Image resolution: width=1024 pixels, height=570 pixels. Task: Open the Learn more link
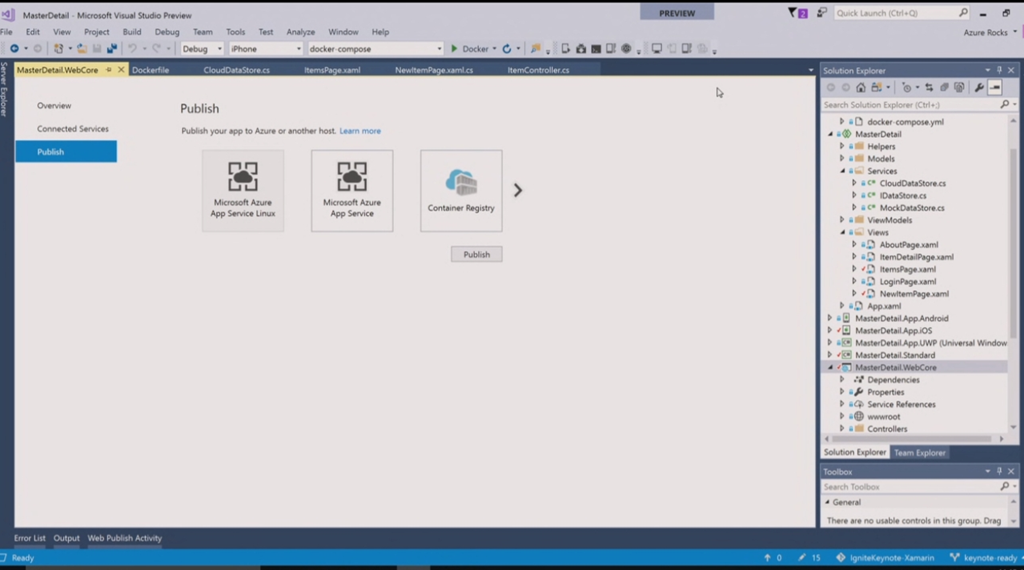pos(360,131)
